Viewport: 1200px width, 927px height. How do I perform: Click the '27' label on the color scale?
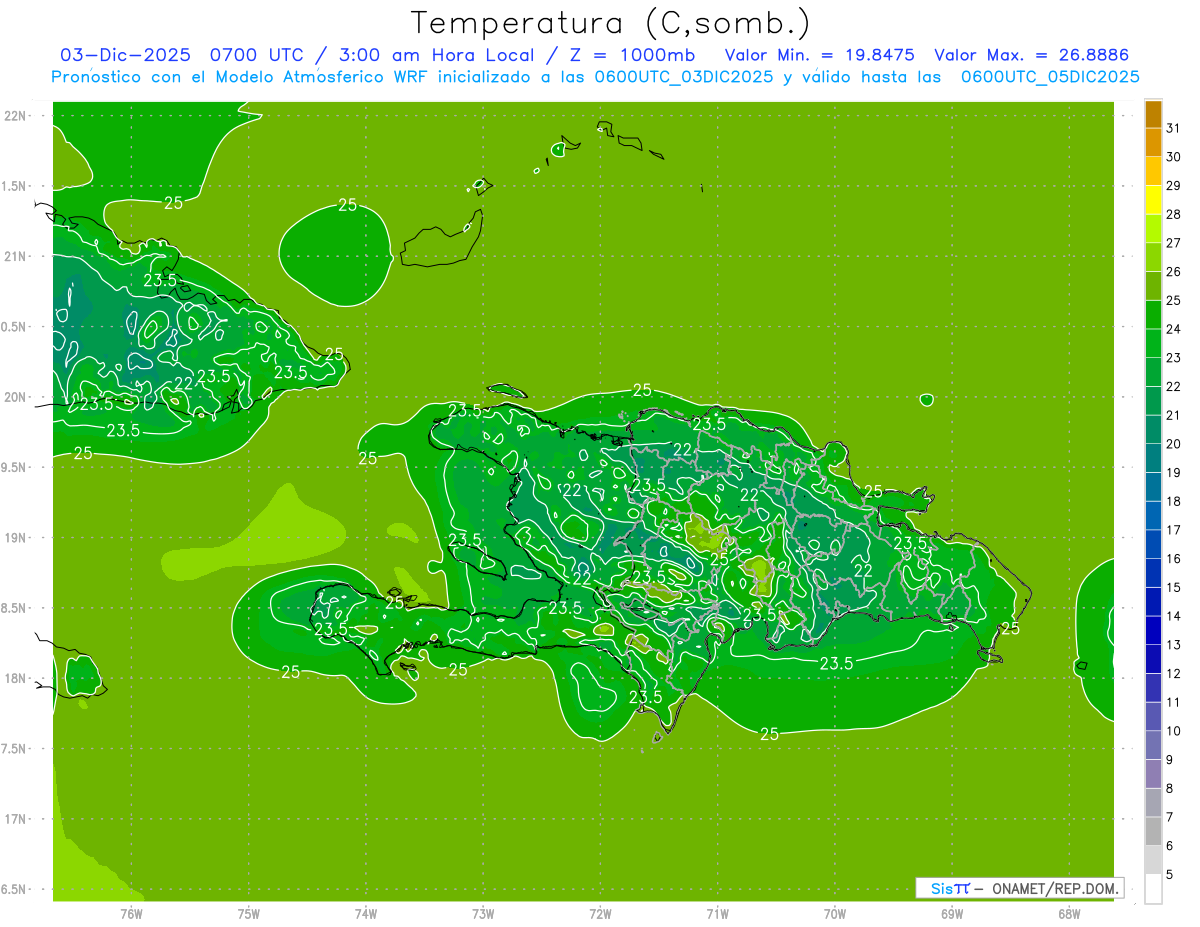pos(1174,242)
